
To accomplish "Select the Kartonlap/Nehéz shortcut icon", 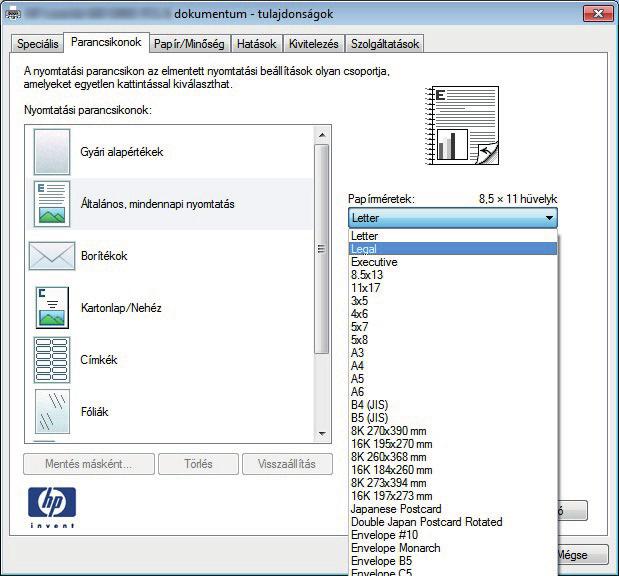I will tap(52, 308).
